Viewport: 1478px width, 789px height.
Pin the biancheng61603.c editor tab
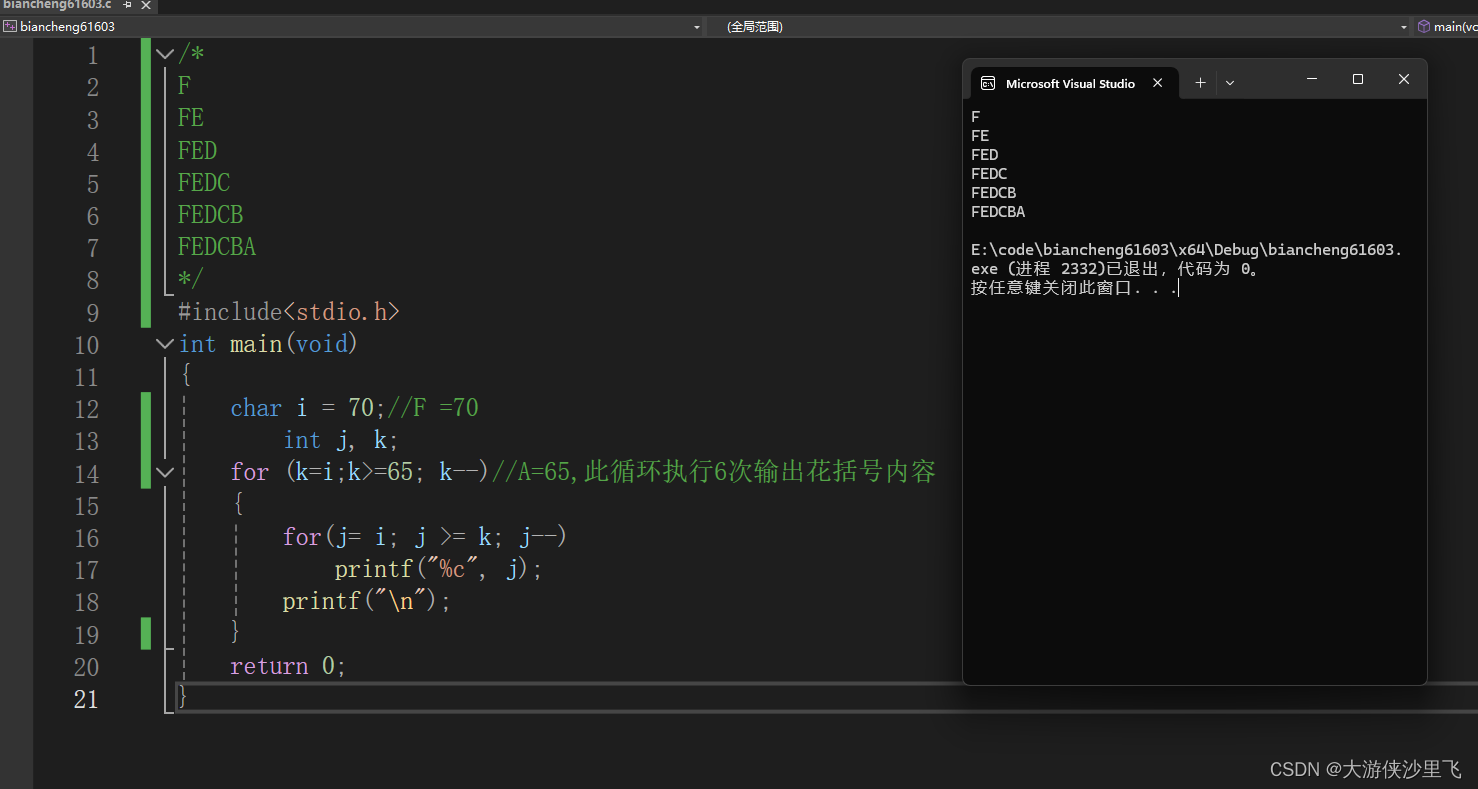127,5
